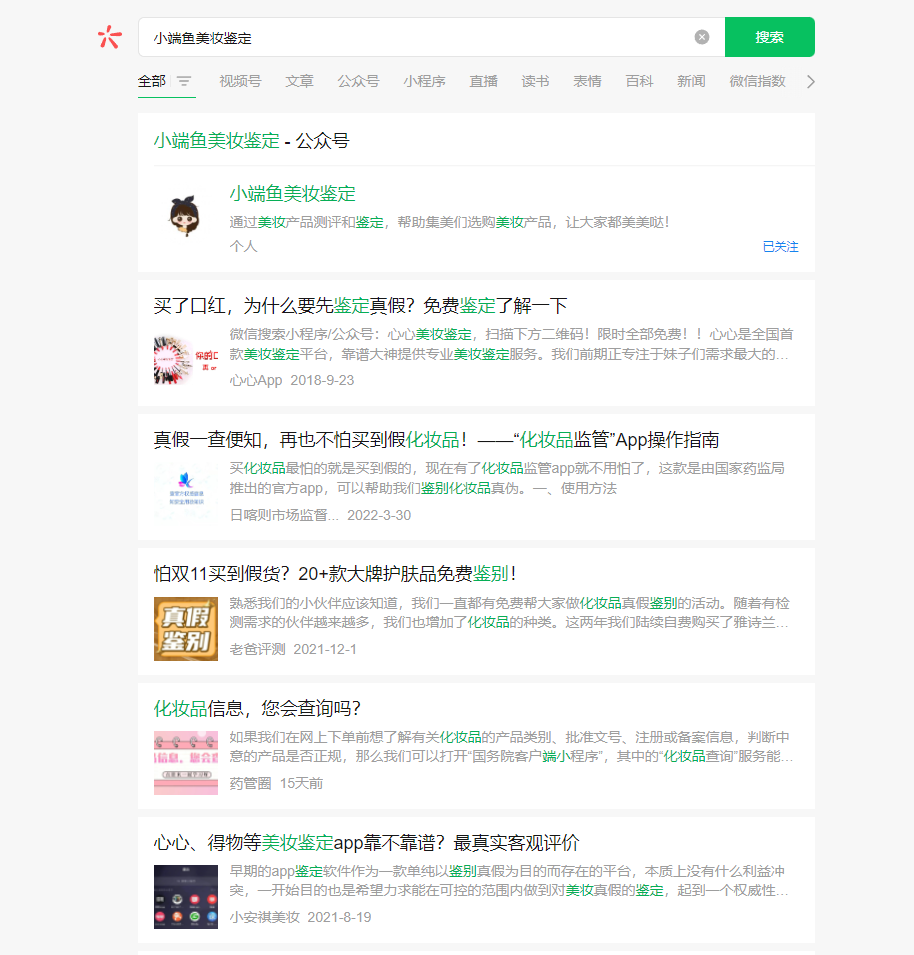This screenshot has width=914, height=955.
Task: Switch to the 文章 tab
Action: coord(300,81)
